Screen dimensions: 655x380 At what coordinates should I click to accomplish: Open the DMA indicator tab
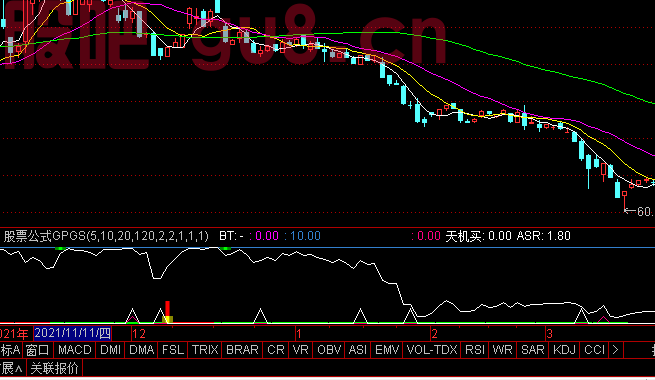(142, 350)
